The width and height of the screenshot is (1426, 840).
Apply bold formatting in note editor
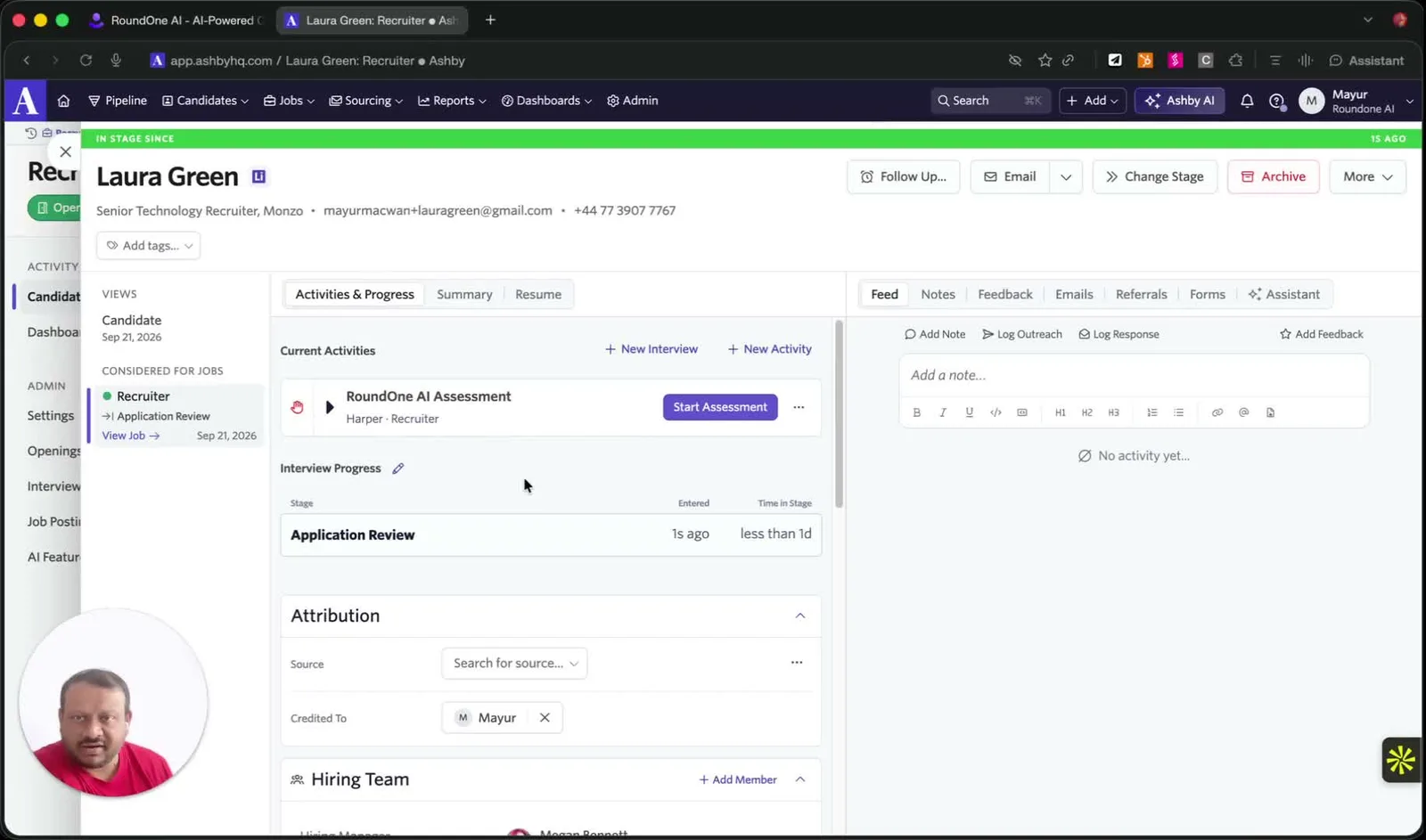(x=916, y=412)
